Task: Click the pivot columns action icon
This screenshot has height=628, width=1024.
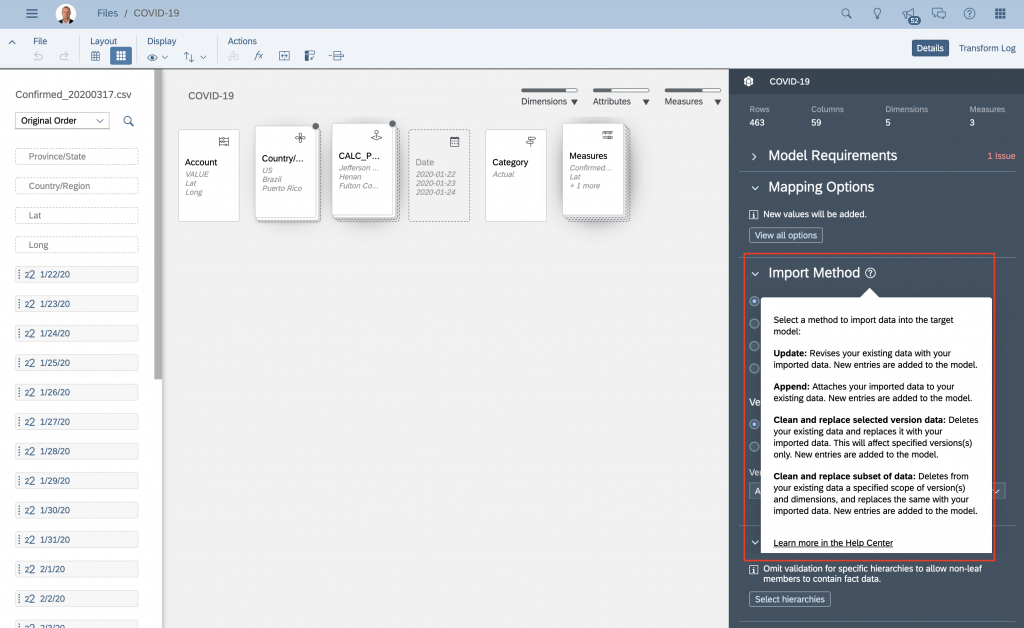Action: coord(310,56)
